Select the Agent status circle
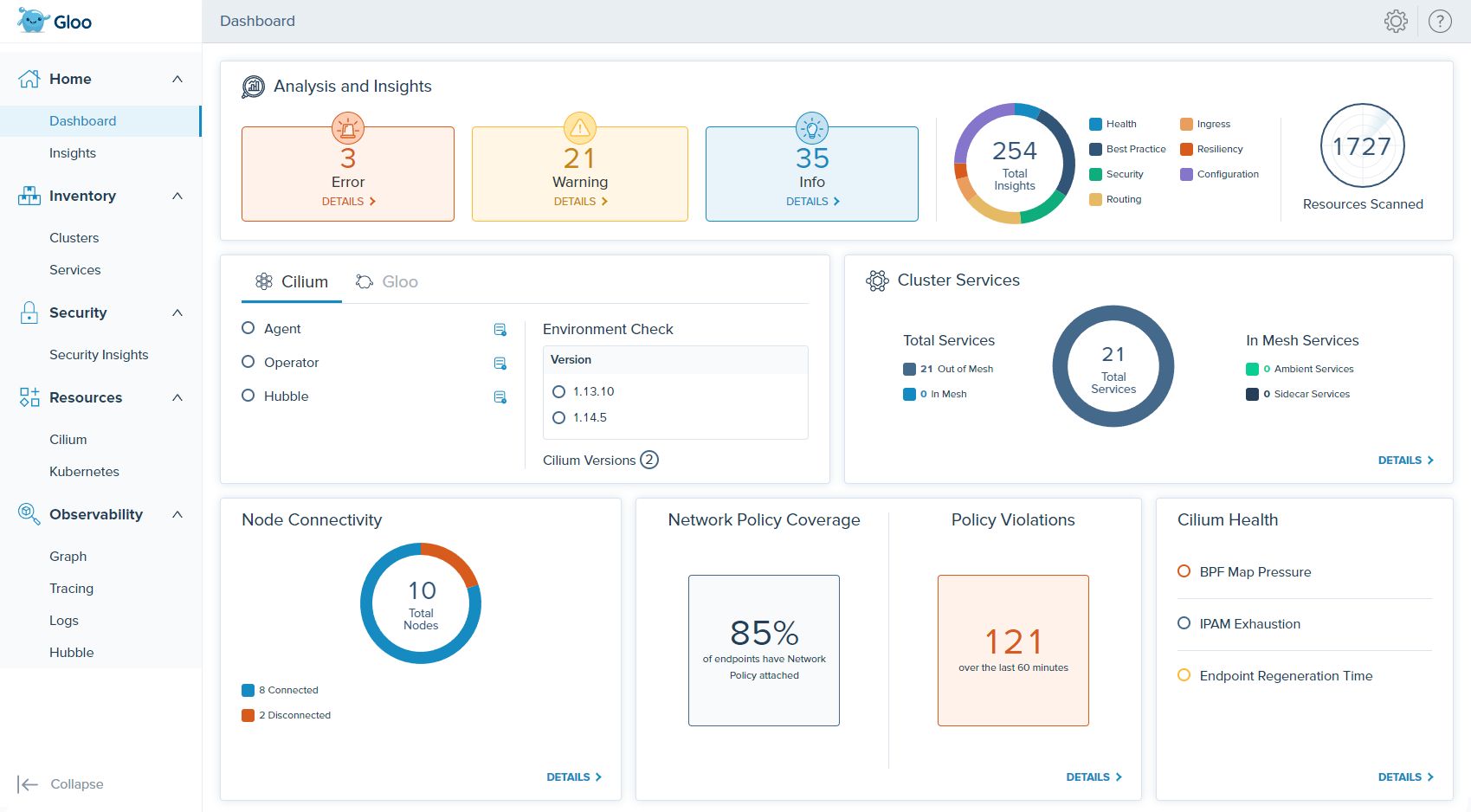The width and height of the screenshot is (1471, 812). 248,328
